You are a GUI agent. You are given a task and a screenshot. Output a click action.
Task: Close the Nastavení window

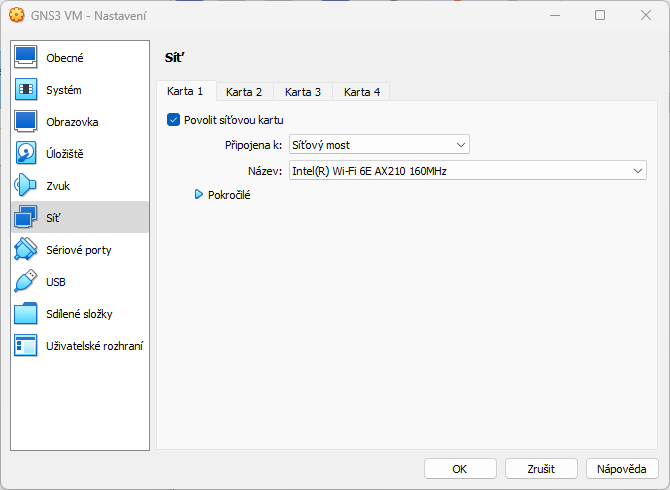click(x=646, y=15)
